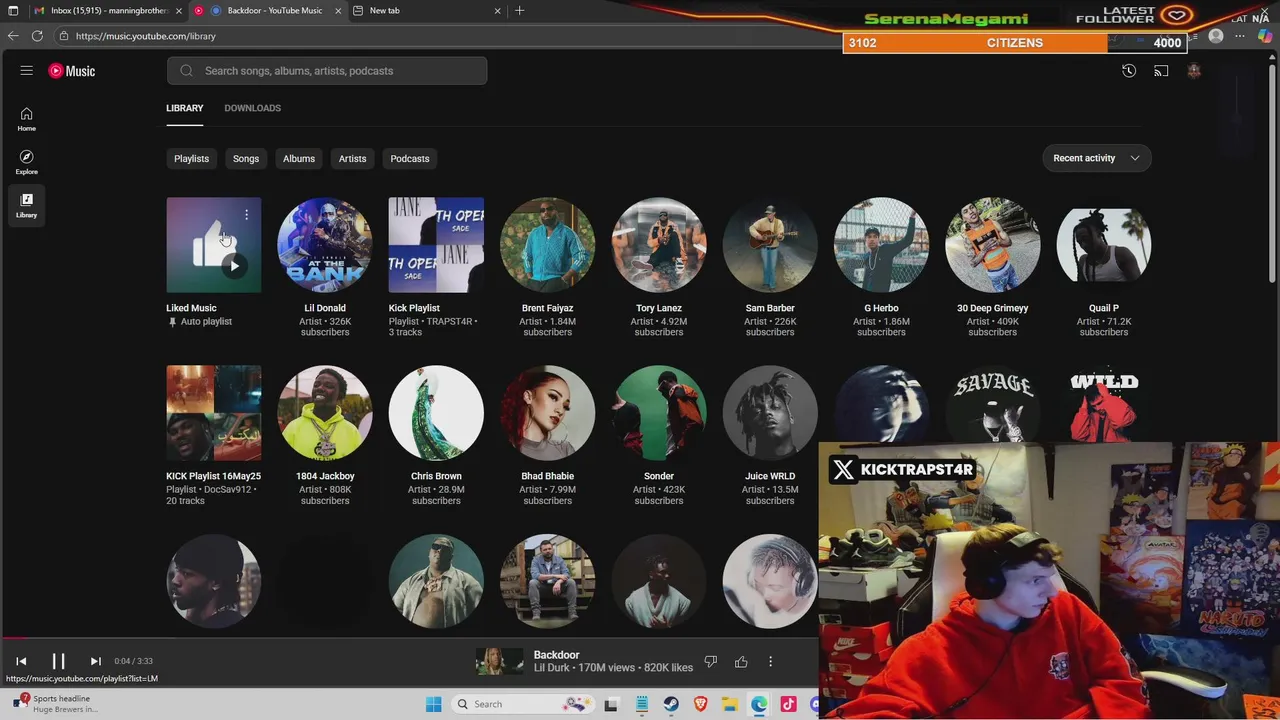Screen dimensions: 1280x720
Task: Play the Liked Music playlist
Action: click(x=234, y=266)
